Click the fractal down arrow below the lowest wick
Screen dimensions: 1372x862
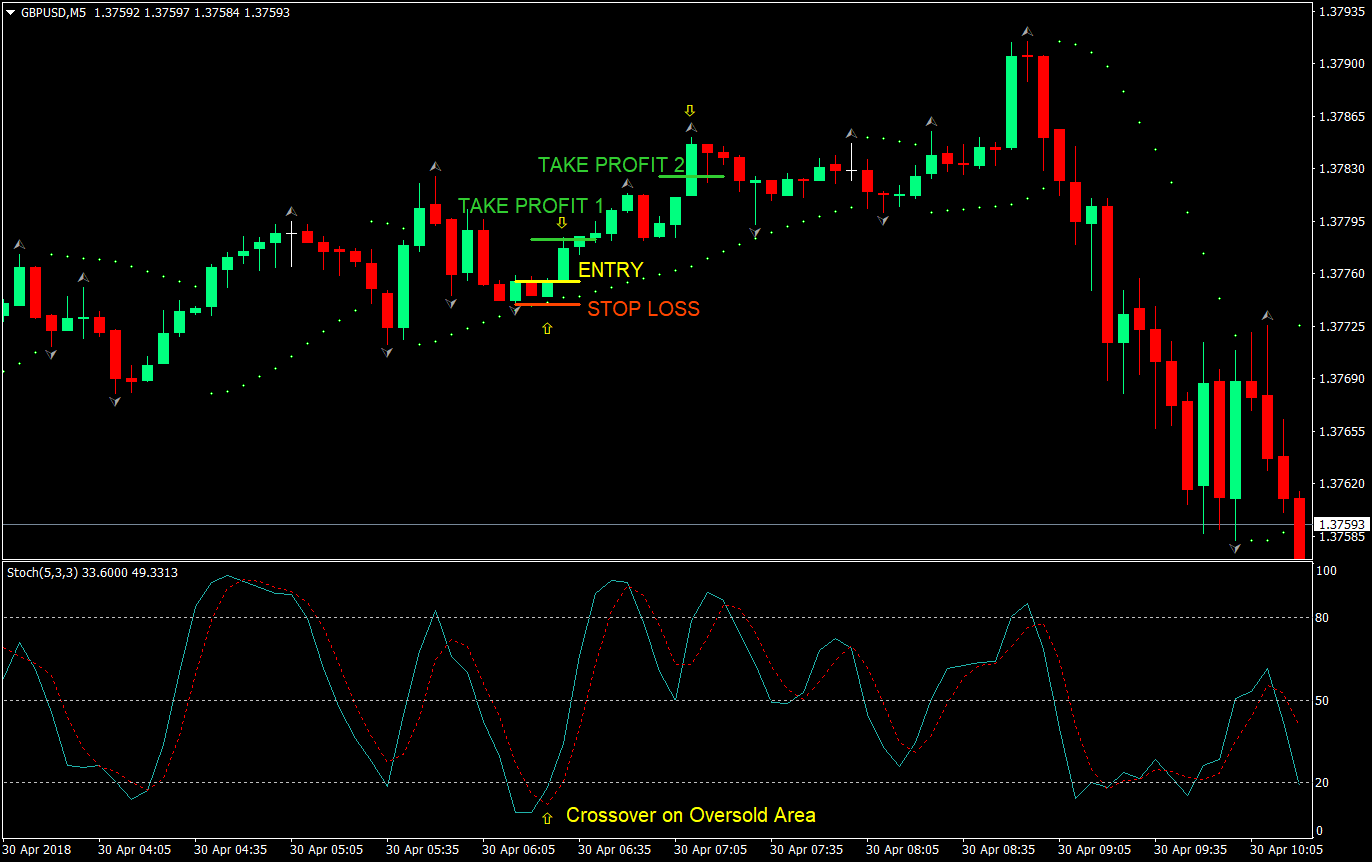tap(1235, 548)
